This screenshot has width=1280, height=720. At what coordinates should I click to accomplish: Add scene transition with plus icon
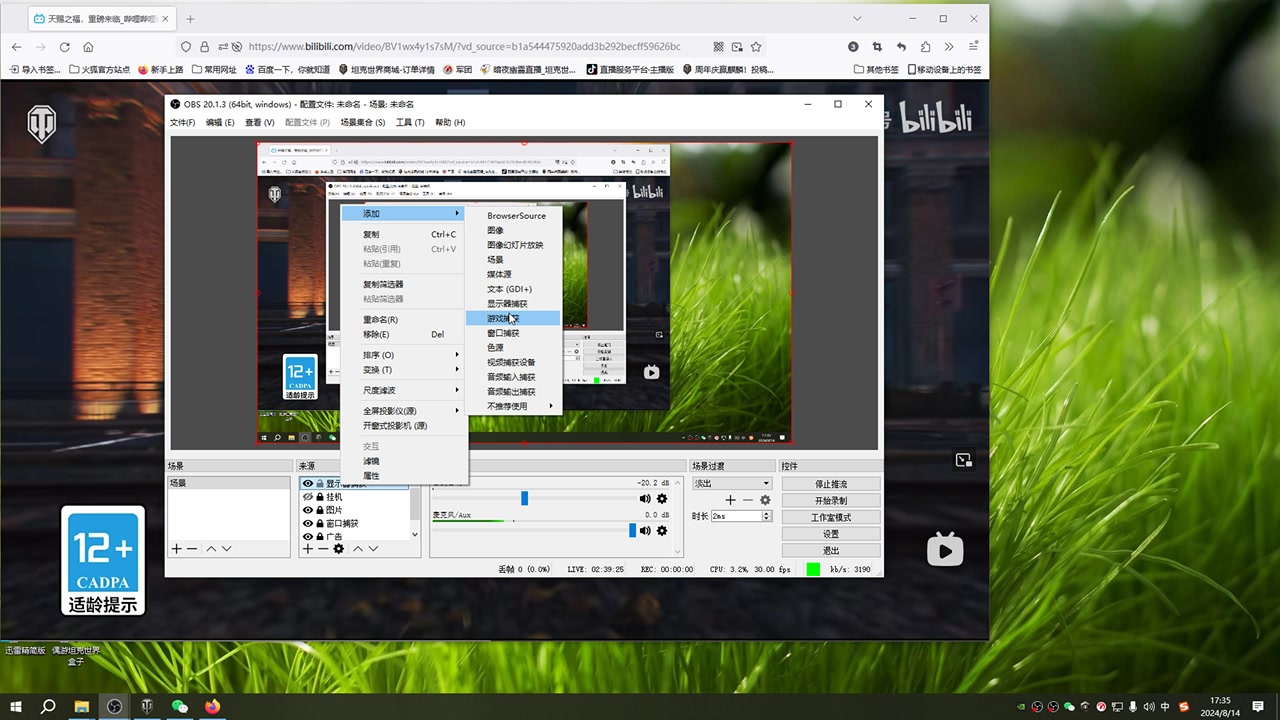pos(731,500)
